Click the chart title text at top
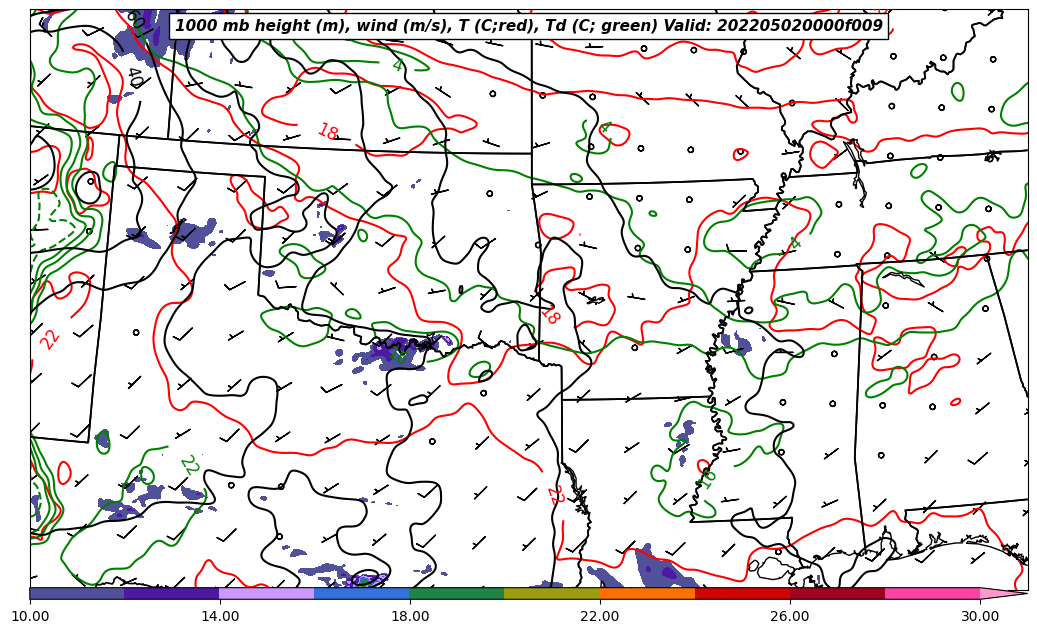This screenshot has width=1037, height=633. pyautogui.click(x=528, y=26)
